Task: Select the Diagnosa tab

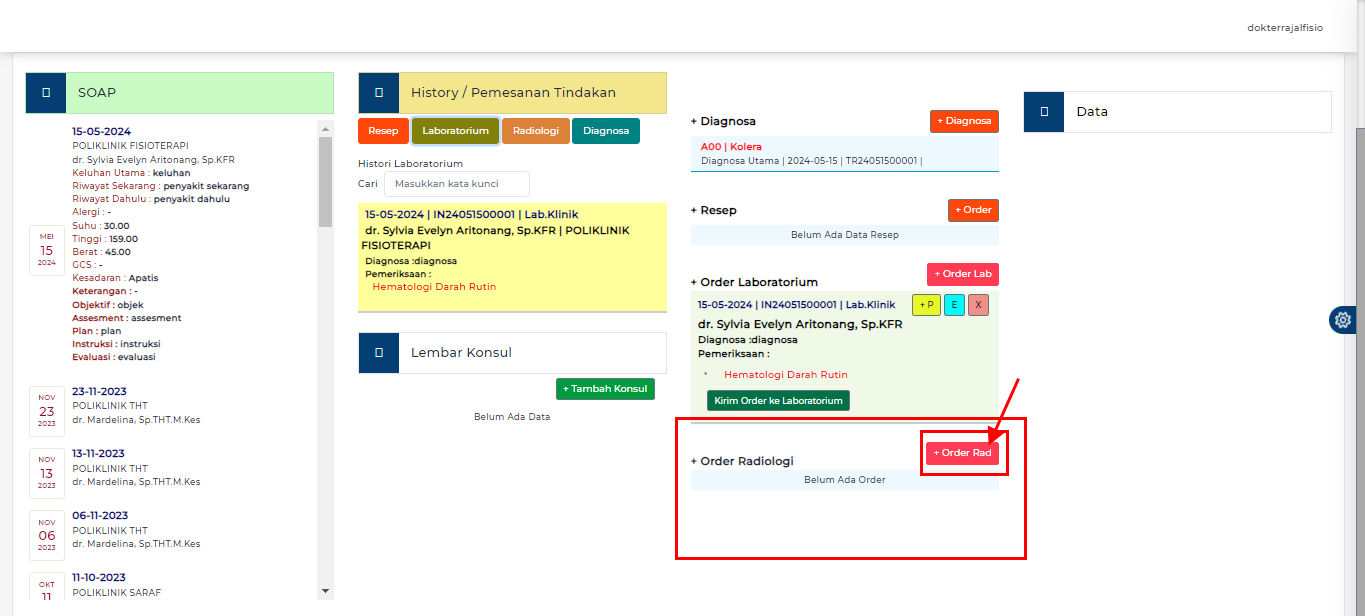Action: pos(605,130)
